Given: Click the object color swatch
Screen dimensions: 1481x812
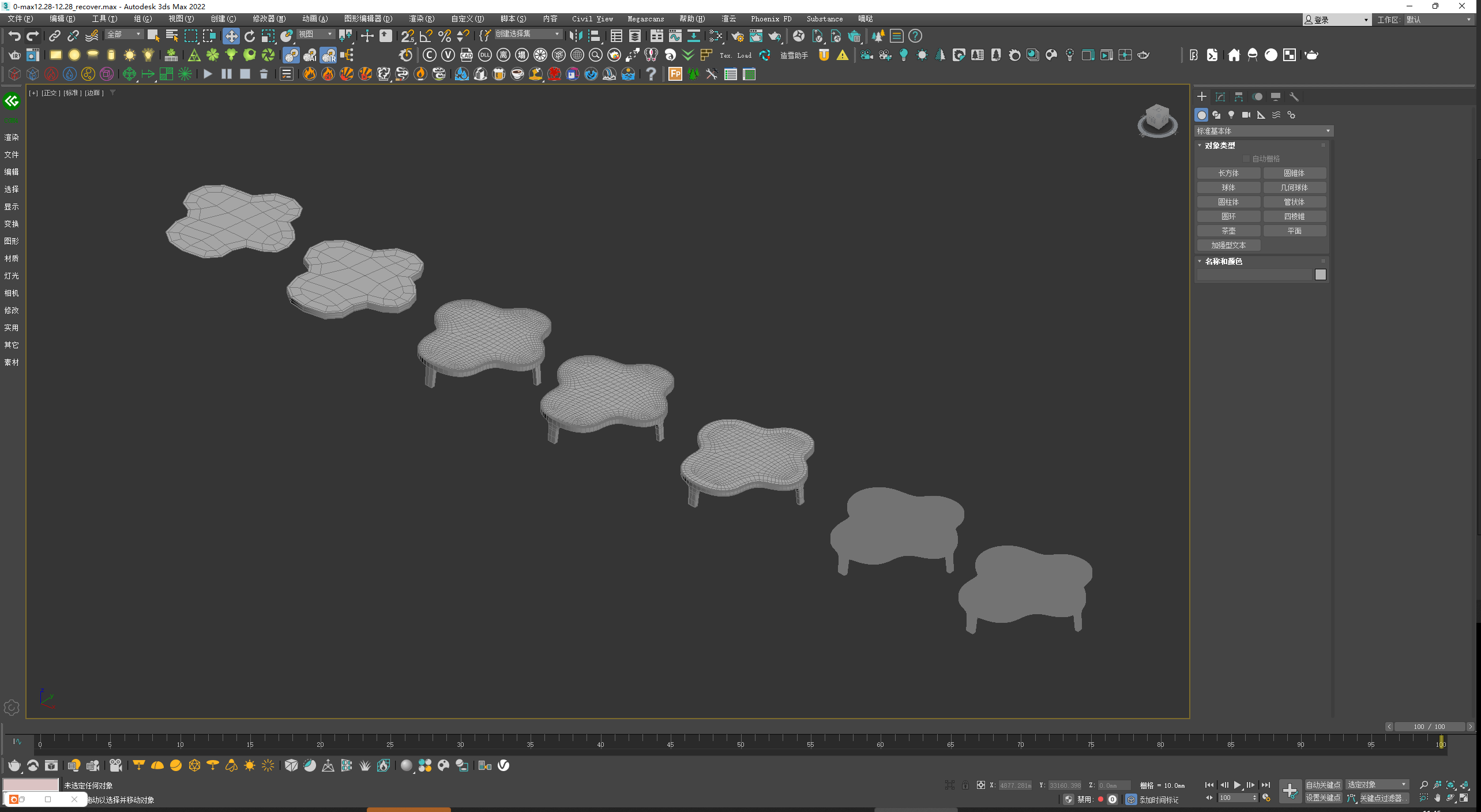Looking at the screenshot, I should tap(1320, 275).
